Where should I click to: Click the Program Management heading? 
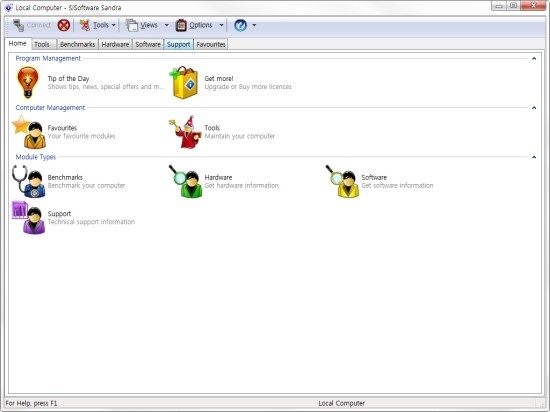click(48, 58)
